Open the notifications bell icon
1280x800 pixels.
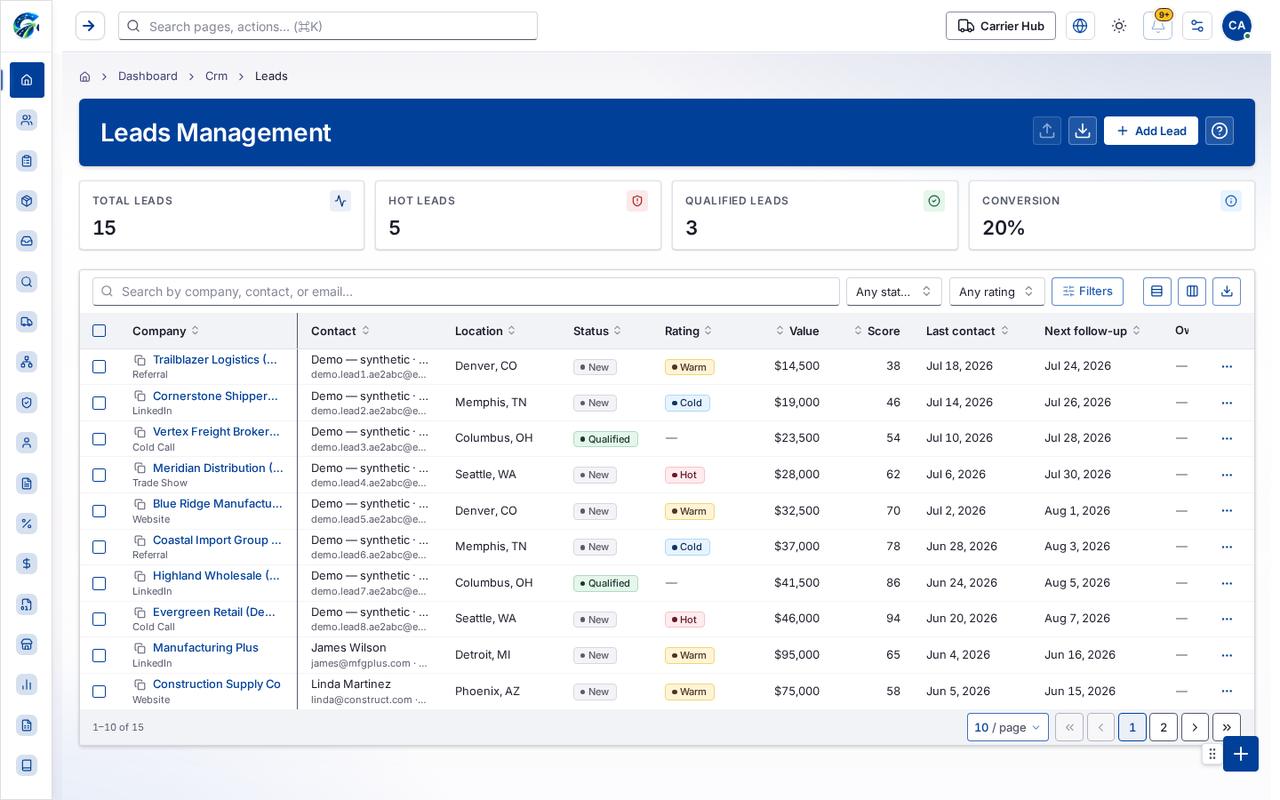(x=1157, y=26)
